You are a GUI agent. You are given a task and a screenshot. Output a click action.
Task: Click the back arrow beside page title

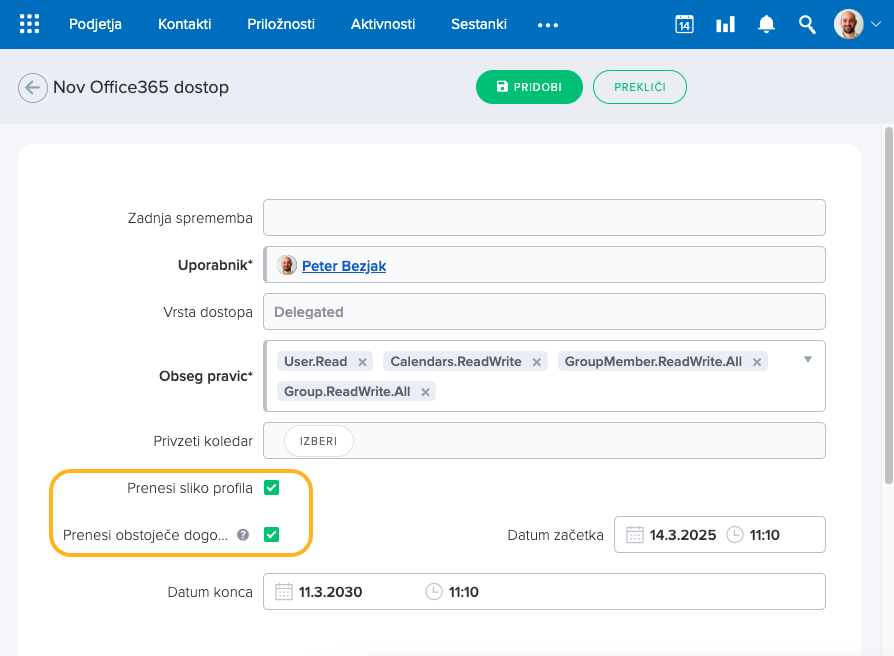[x=32, y=88]
